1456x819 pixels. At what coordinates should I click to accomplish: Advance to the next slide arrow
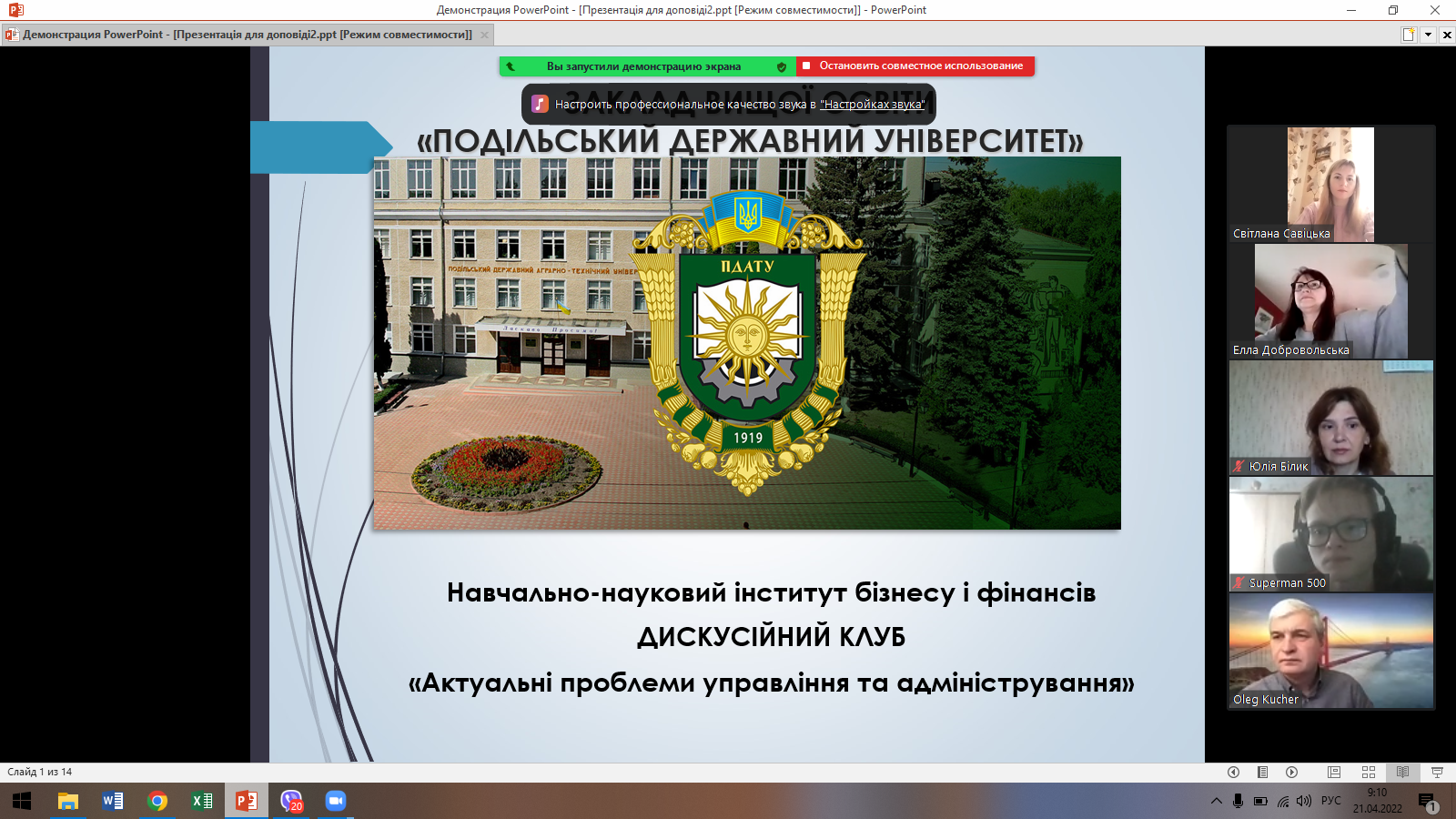pos(1291,772)
